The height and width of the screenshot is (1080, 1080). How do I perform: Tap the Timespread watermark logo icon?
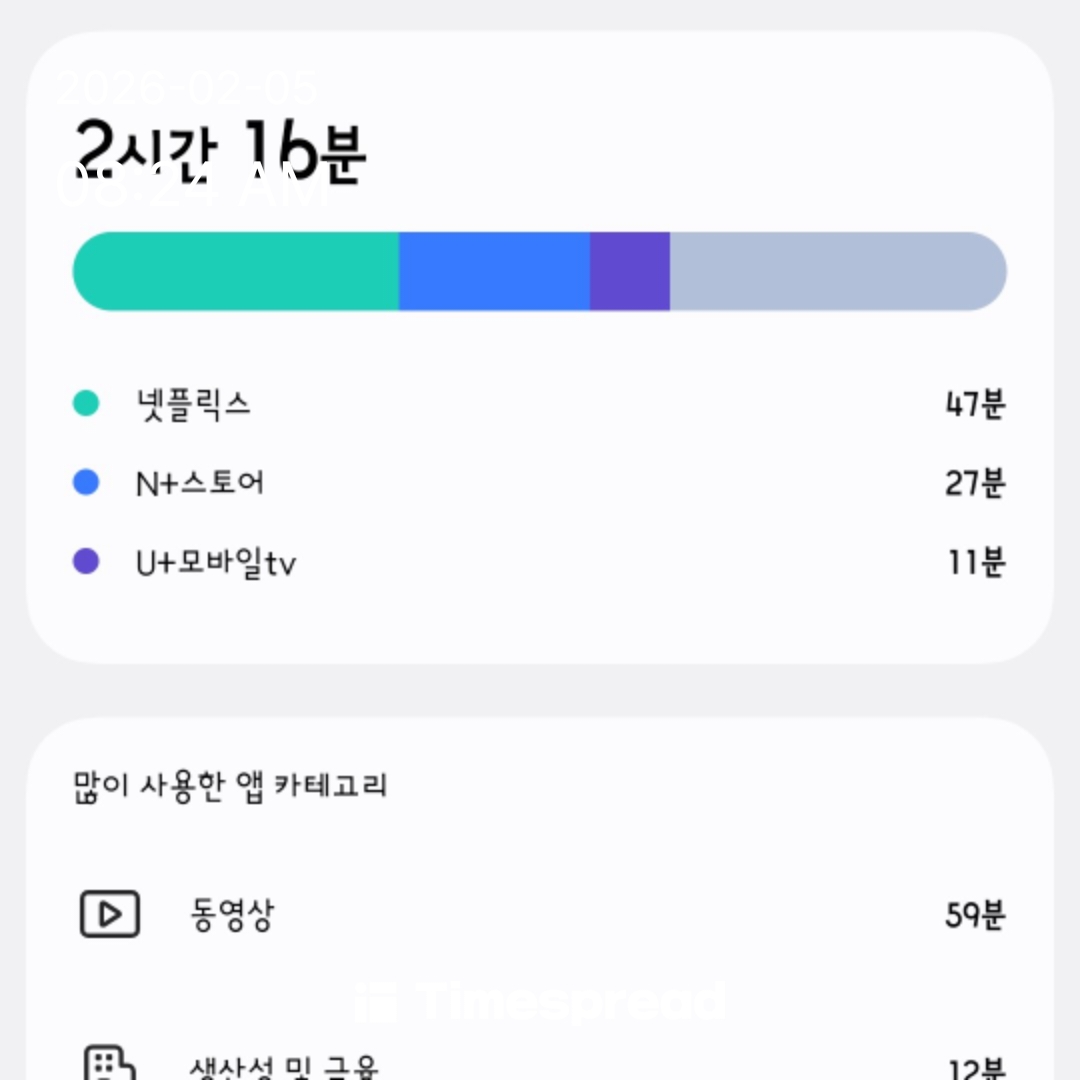point(377,1002)
